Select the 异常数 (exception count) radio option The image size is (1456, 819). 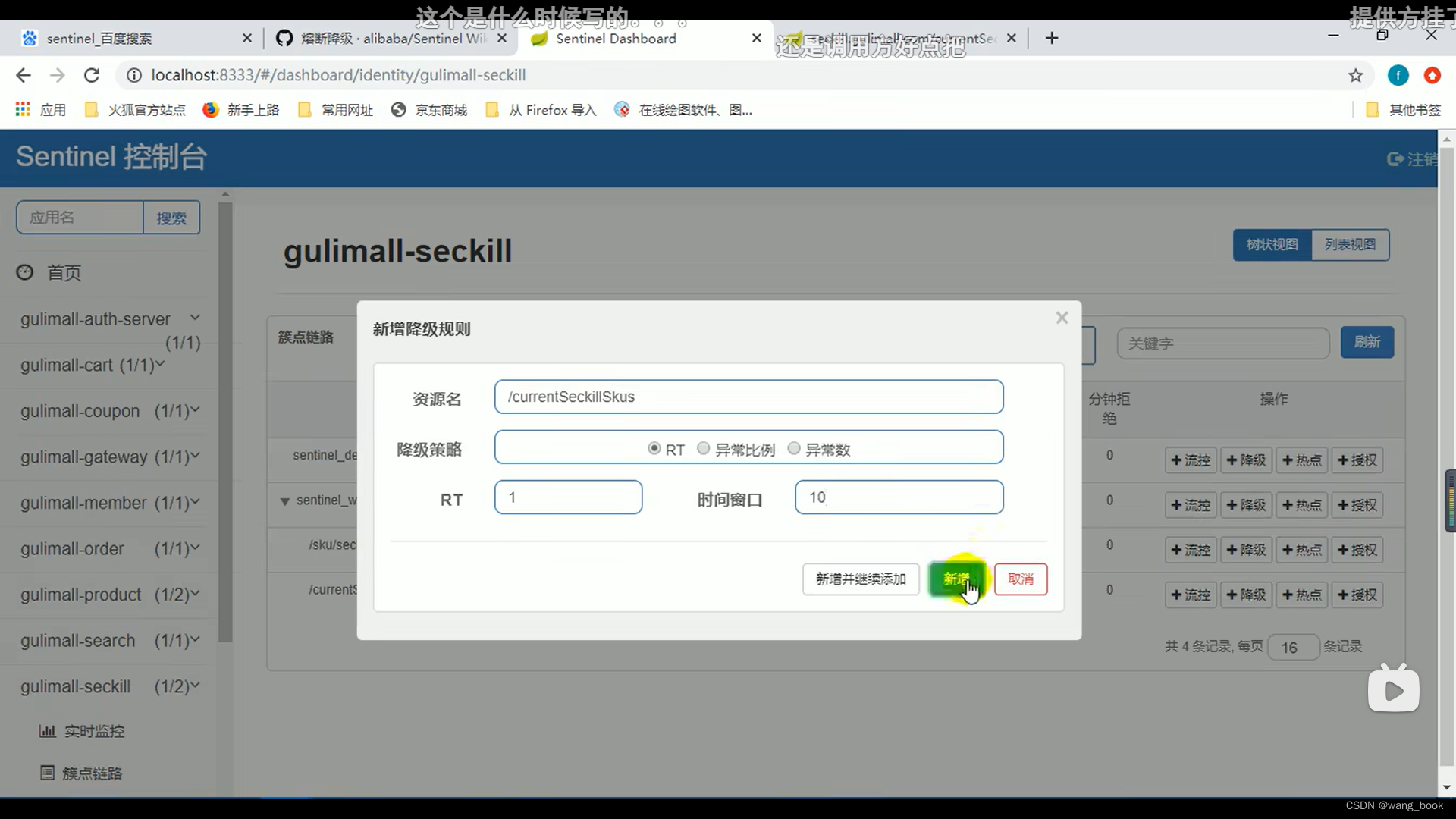(x=794, y=449)
